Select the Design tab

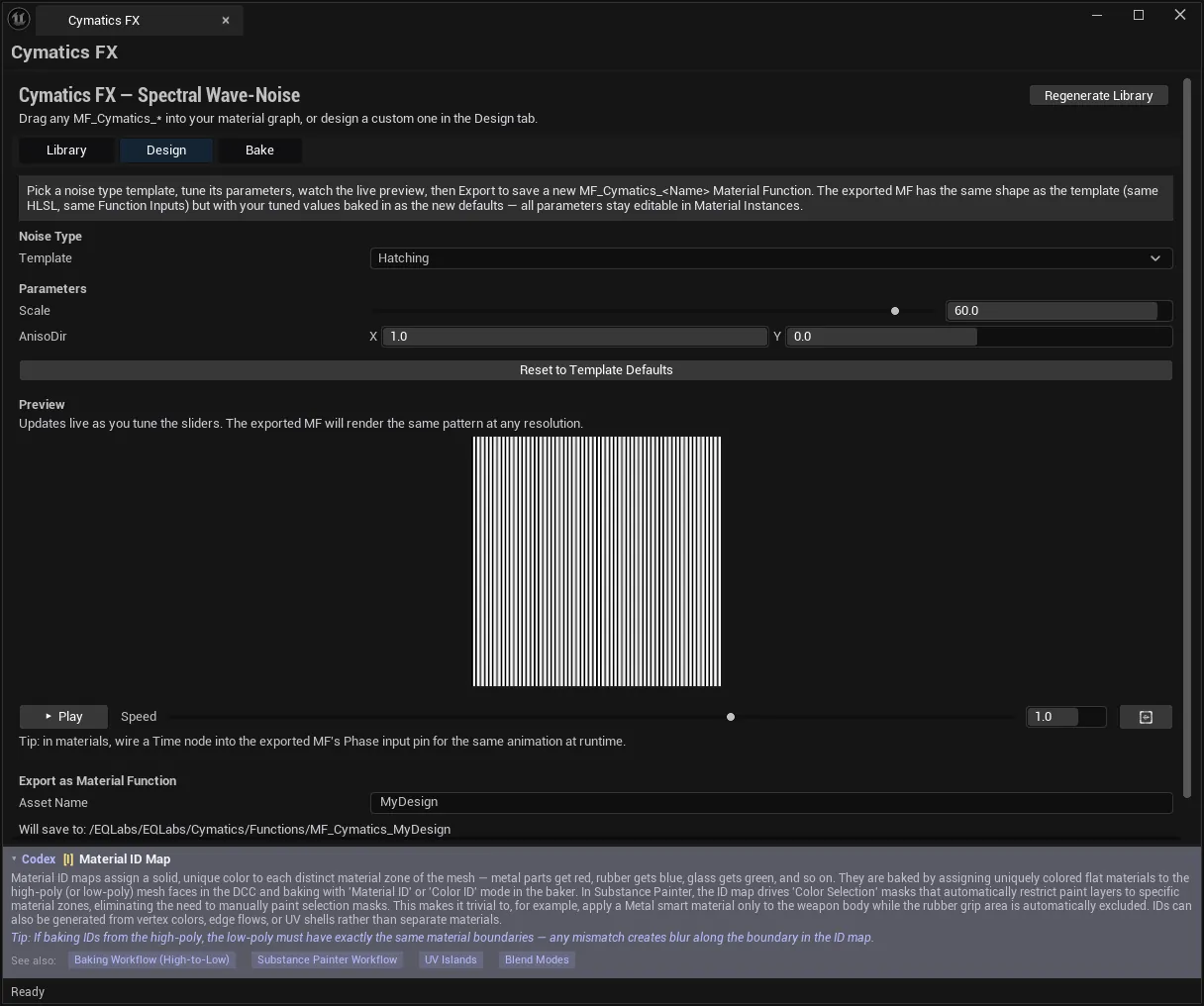point(166,151)
